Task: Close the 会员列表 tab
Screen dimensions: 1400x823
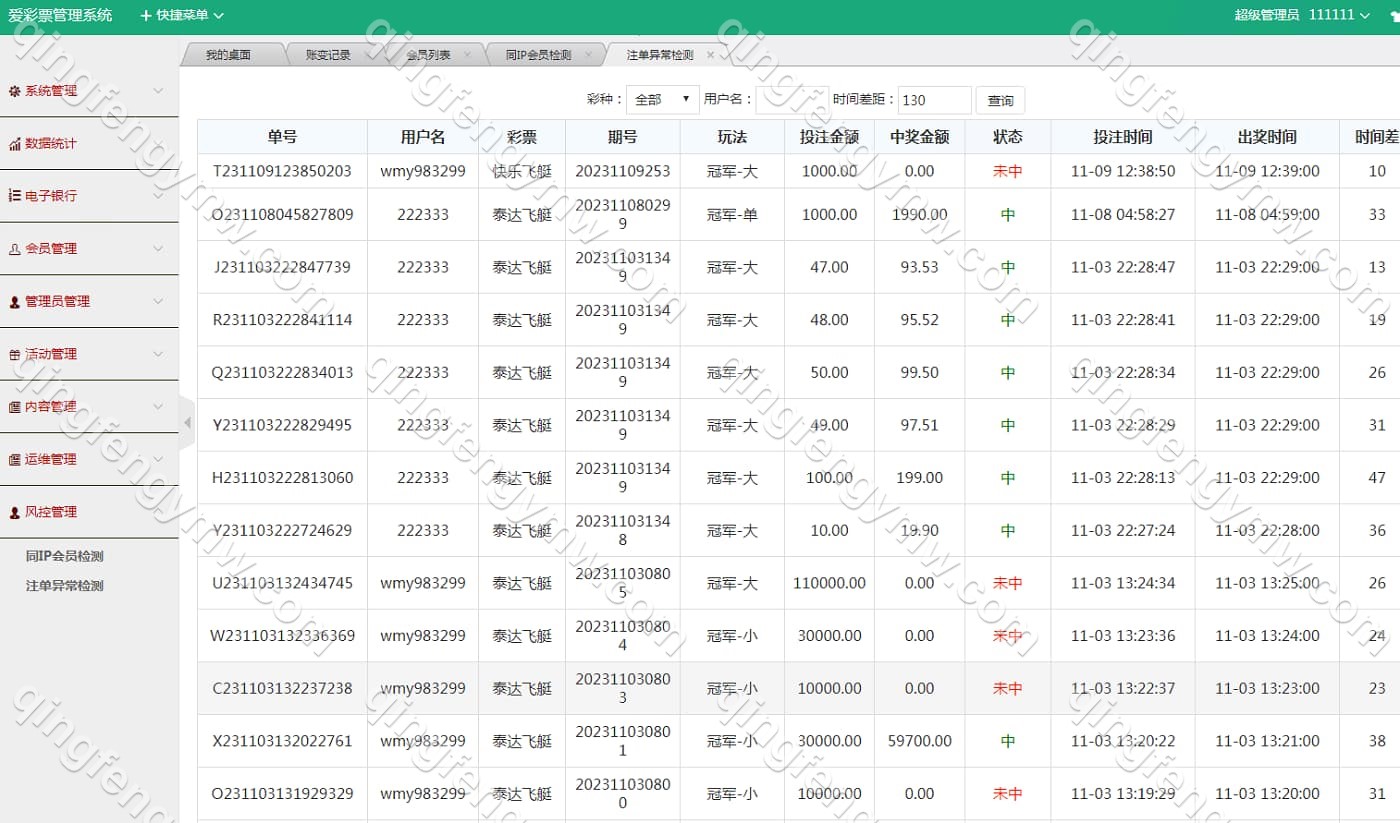Action: tap(467, 55)
